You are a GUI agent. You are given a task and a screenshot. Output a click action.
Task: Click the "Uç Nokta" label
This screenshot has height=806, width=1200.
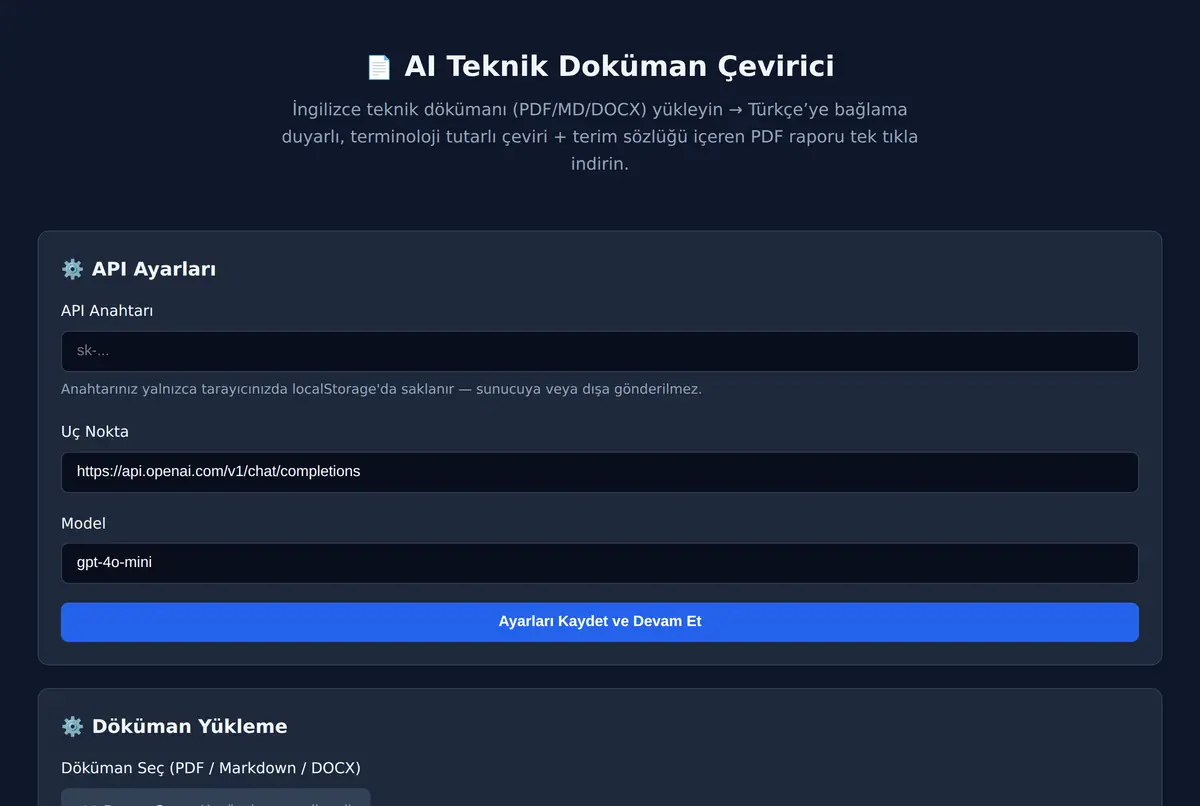[95, 432]
